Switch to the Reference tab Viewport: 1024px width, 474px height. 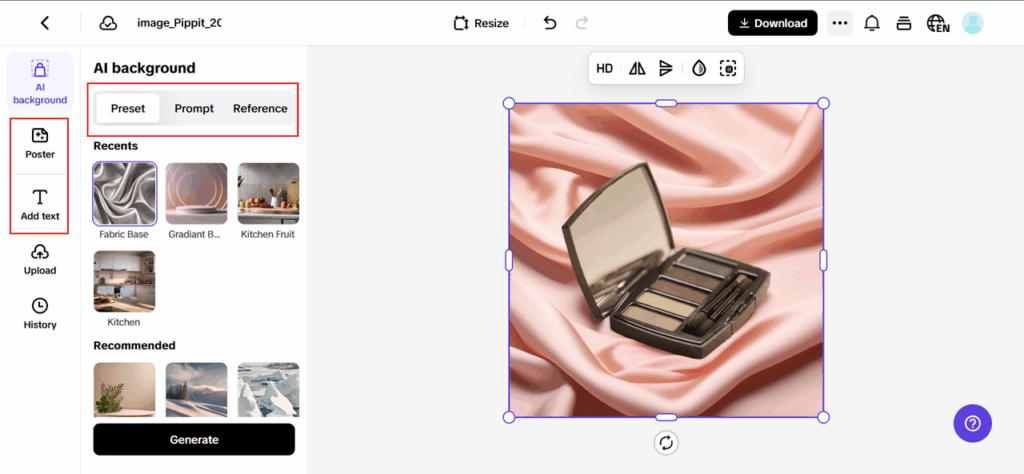click(260, 108)
